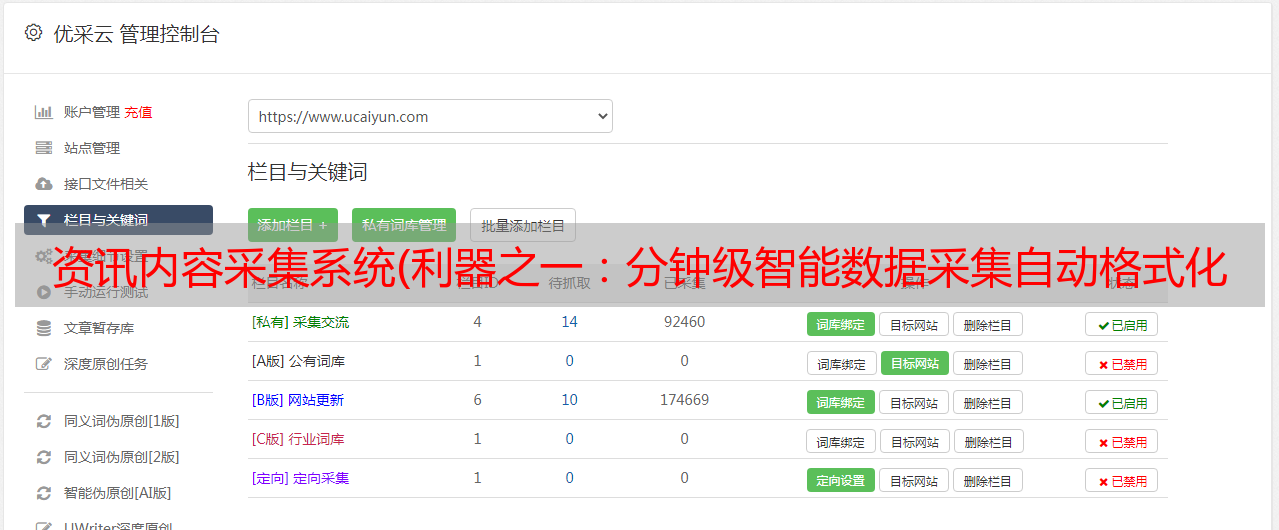This screenshot has width=1279, height=530.
Task: Click 目标网站 for 采集交流 row
Action: point(914,324)
